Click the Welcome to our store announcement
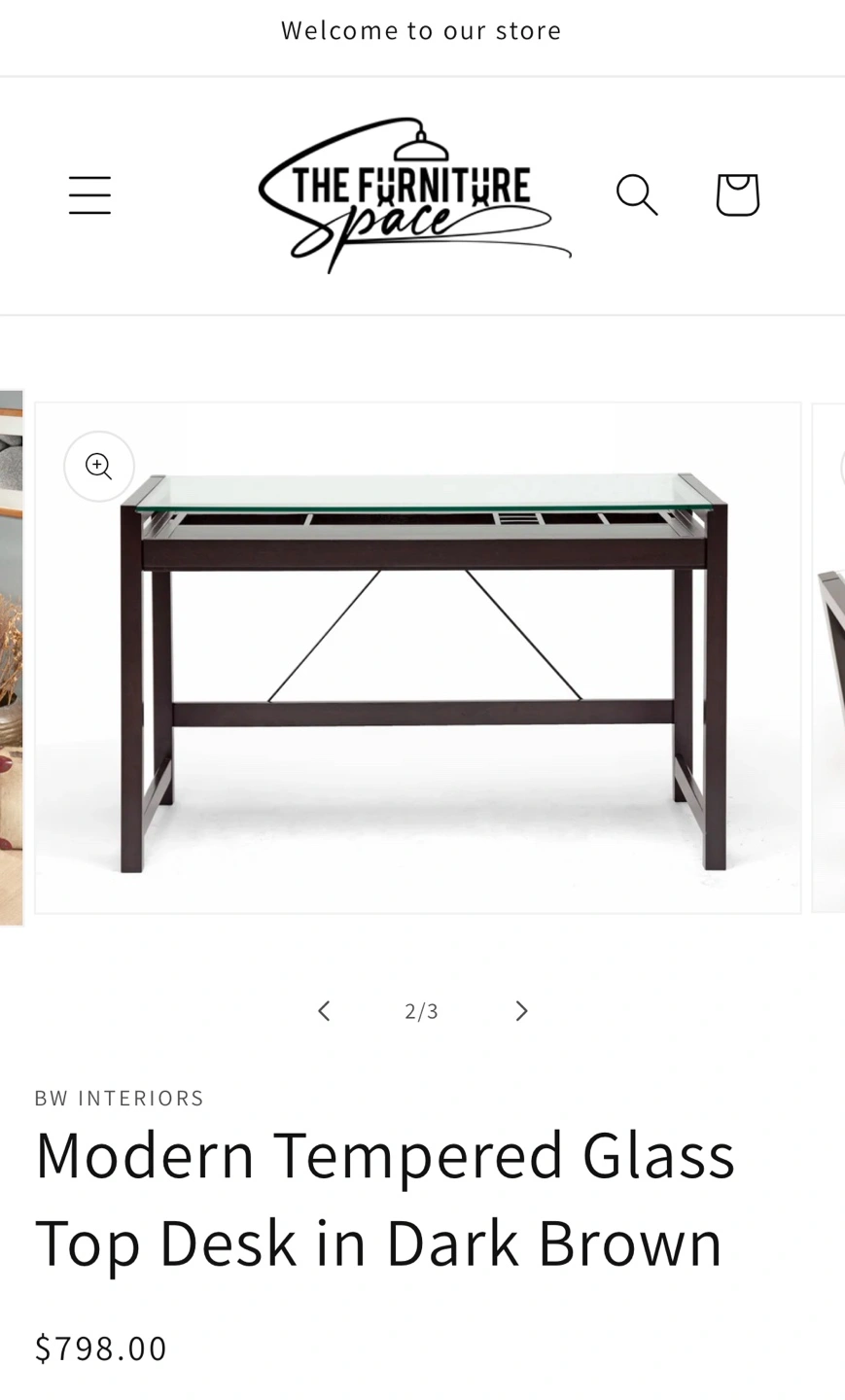This screenshot has height=1400, width=845. (421, 30)
